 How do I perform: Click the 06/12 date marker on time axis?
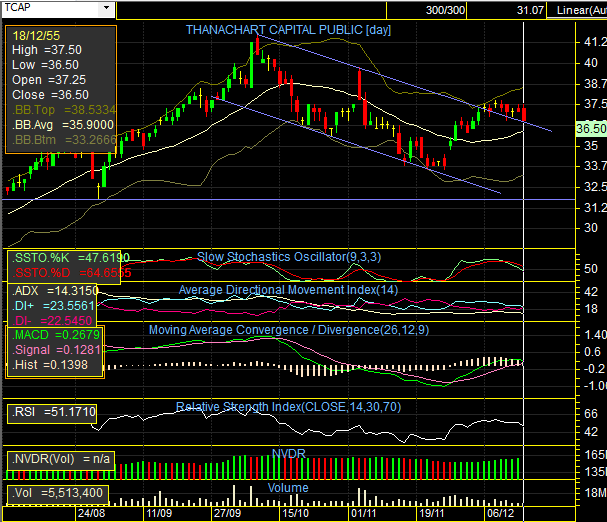[500, 513]
